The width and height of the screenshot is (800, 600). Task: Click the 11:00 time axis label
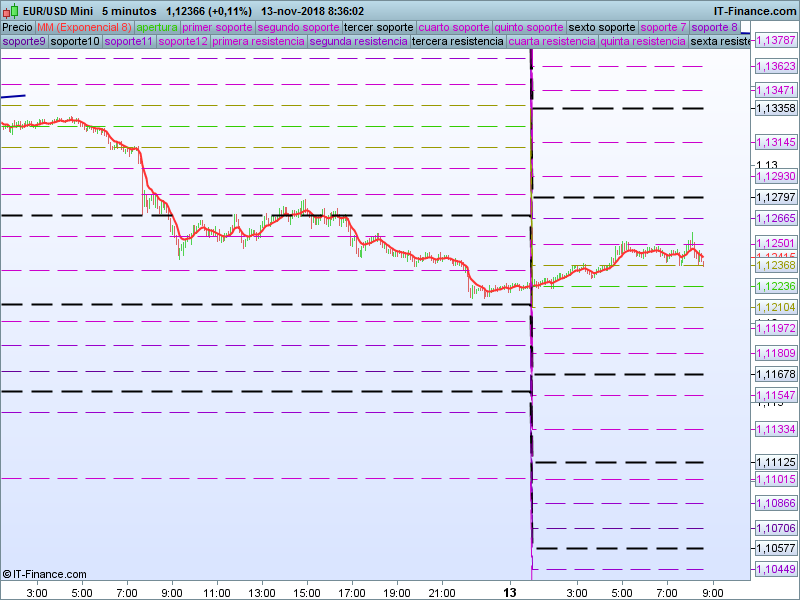click(217, 593)
